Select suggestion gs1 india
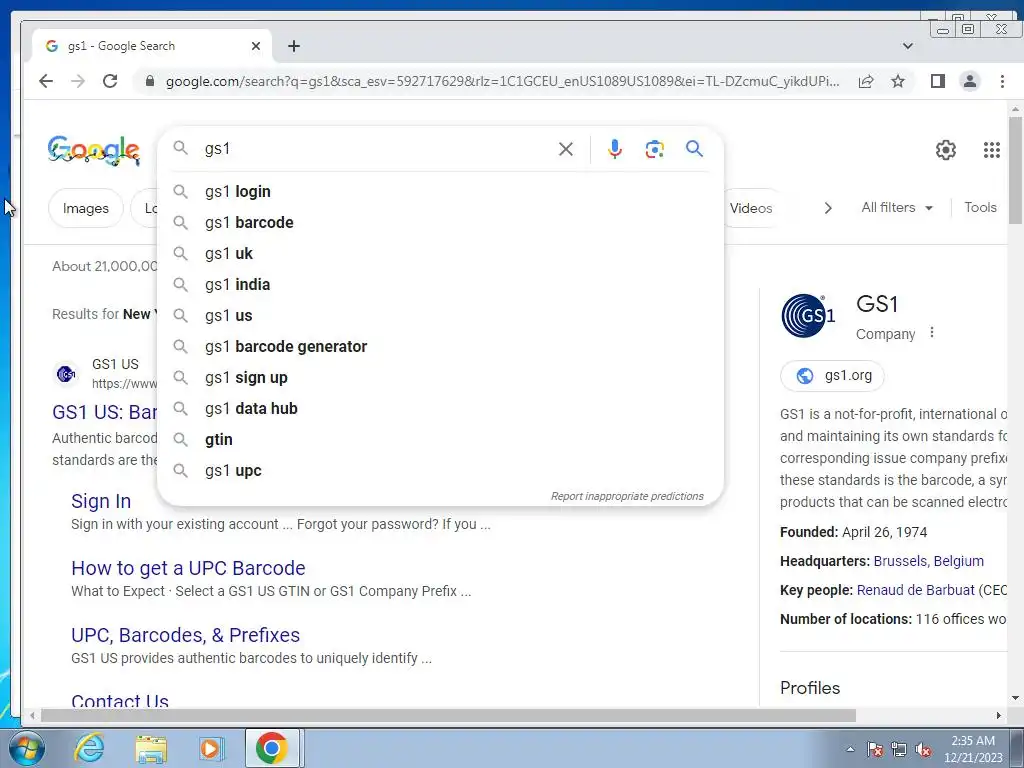 (x=441, y=285)
